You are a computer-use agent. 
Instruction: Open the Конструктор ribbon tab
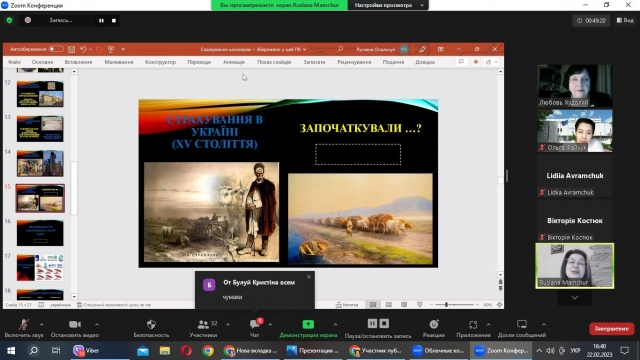point(160,62)
